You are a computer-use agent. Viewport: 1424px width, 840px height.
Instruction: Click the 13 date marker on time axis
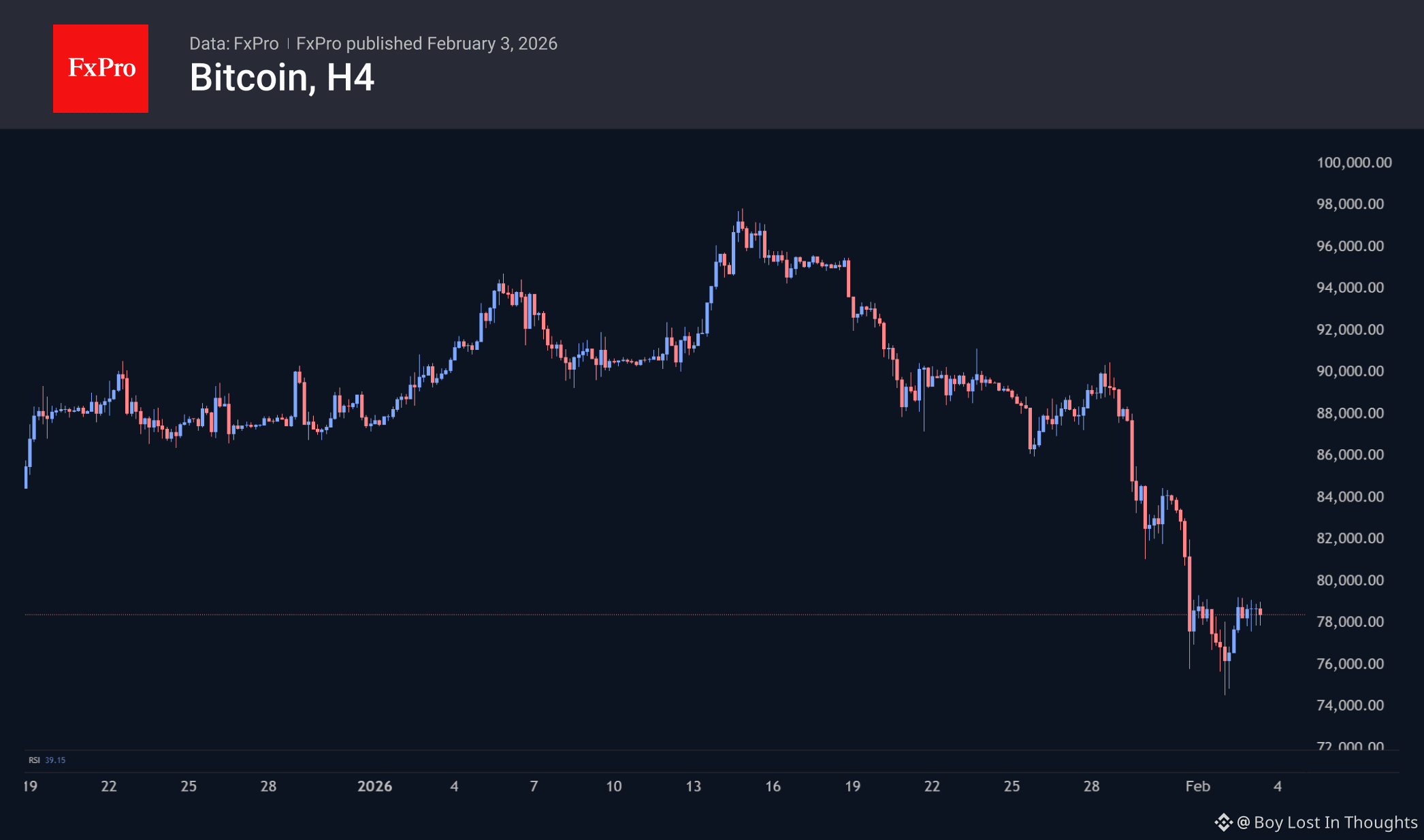click(x=693, y=786)
